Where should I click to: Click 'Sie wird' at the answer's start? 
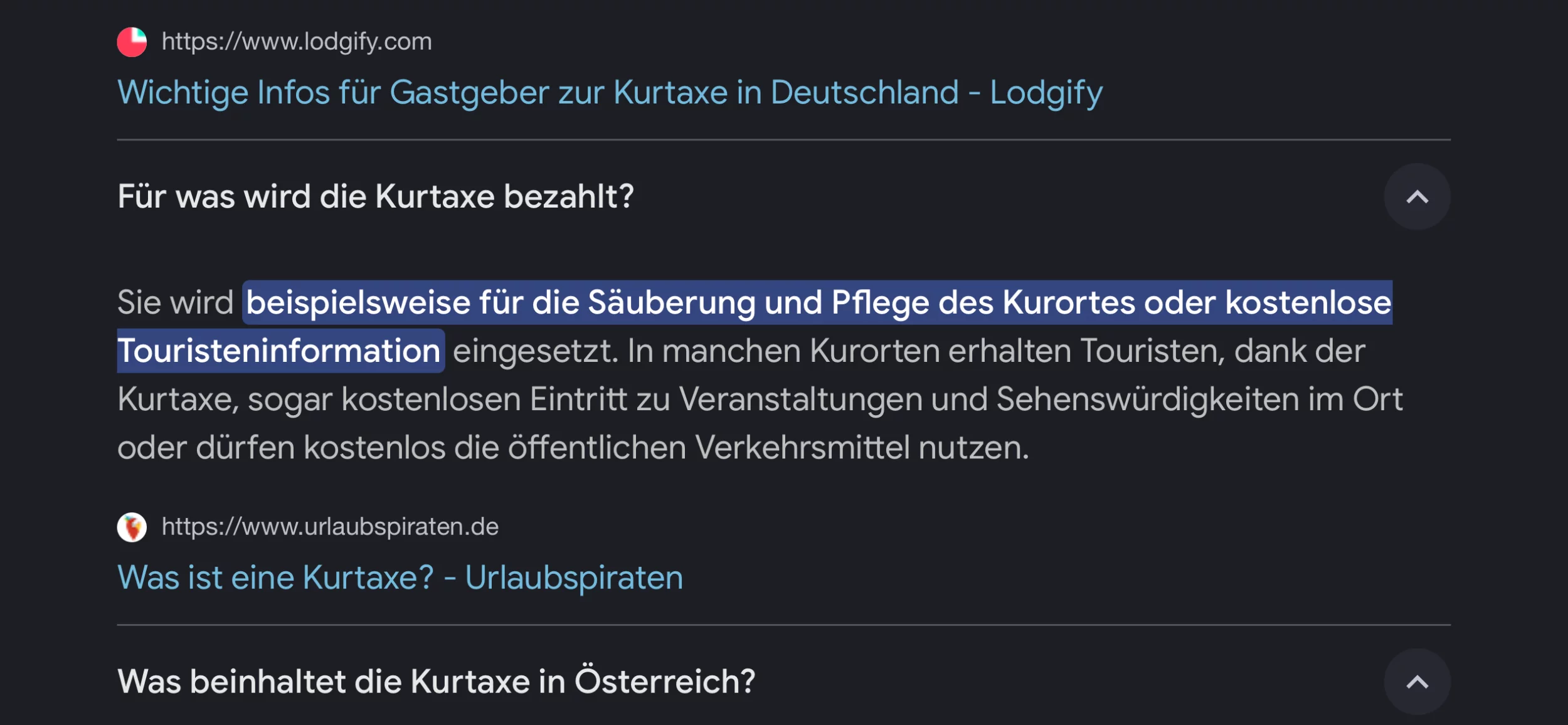(175, 303)
